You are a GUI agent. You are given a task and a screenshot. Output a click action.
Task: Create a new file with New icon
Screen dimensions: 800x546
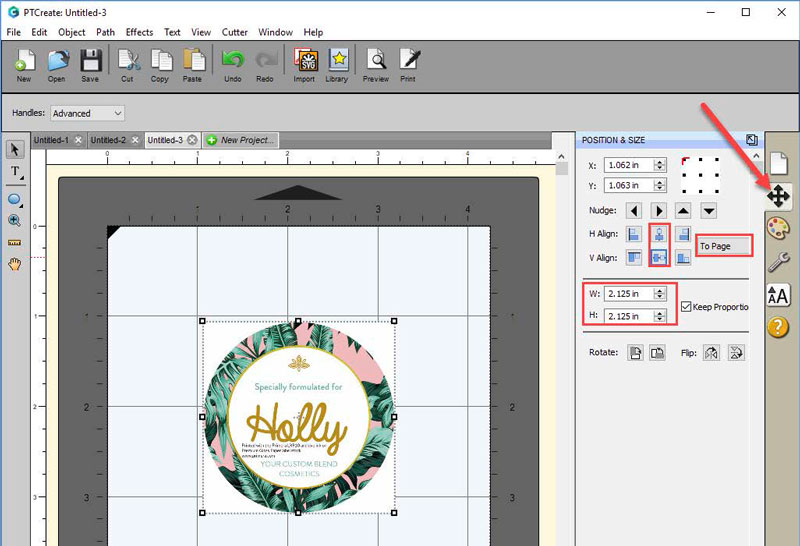coord(24,65)
